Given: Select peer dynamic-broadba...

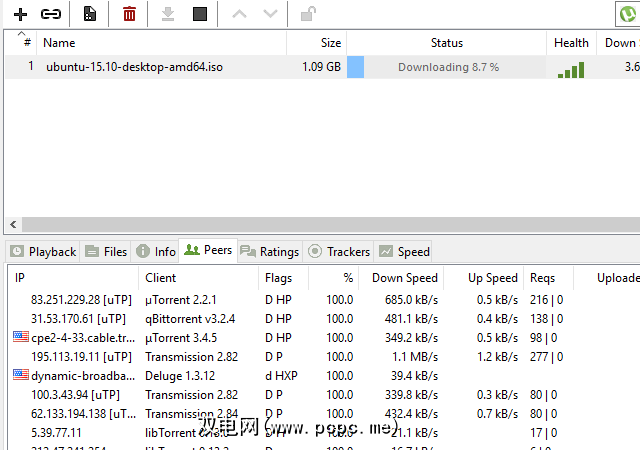Looking at the screenshot, I should [83, 376].
